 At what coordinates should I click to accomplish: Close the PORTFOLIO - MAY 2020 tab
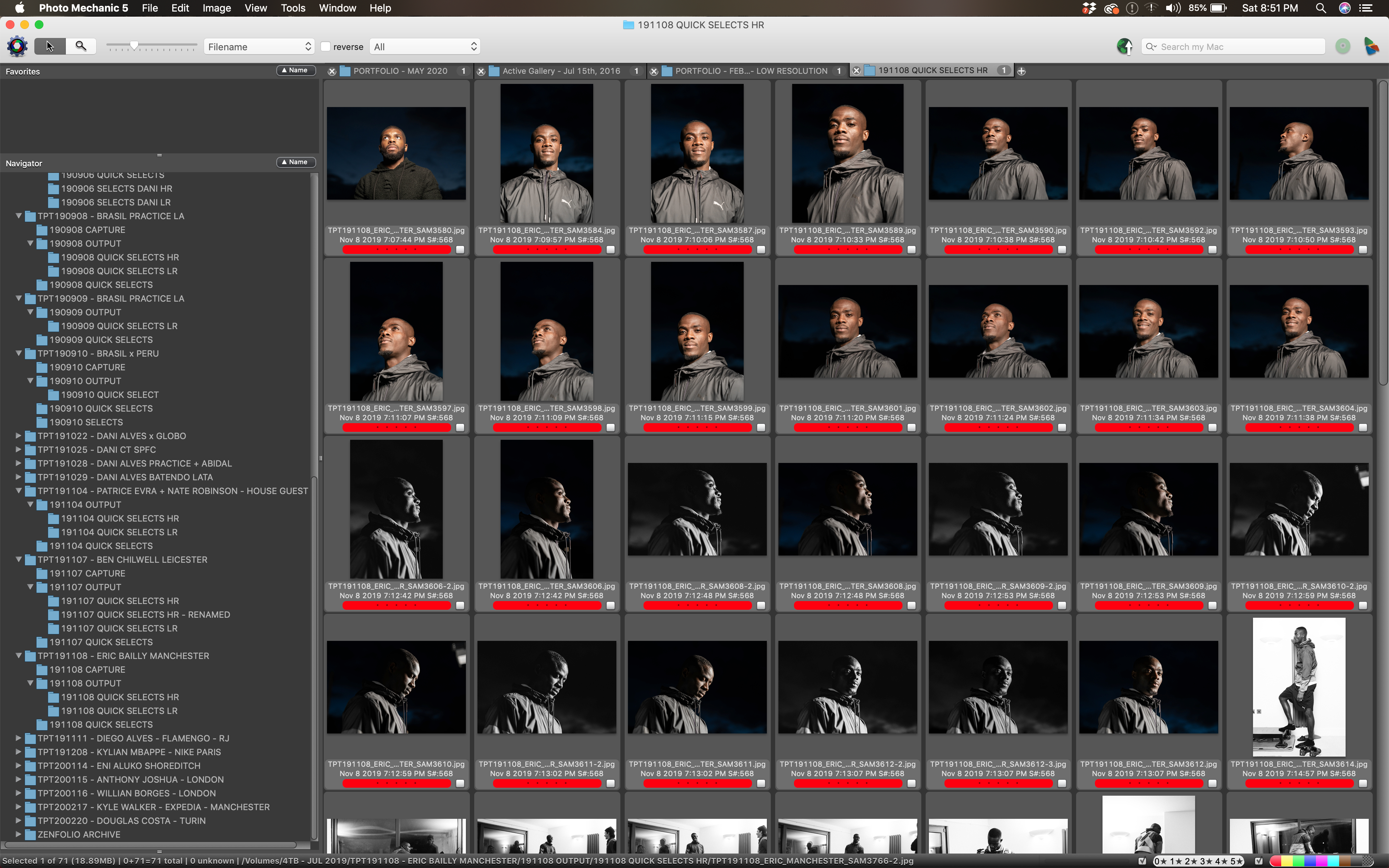click(332, 71)
